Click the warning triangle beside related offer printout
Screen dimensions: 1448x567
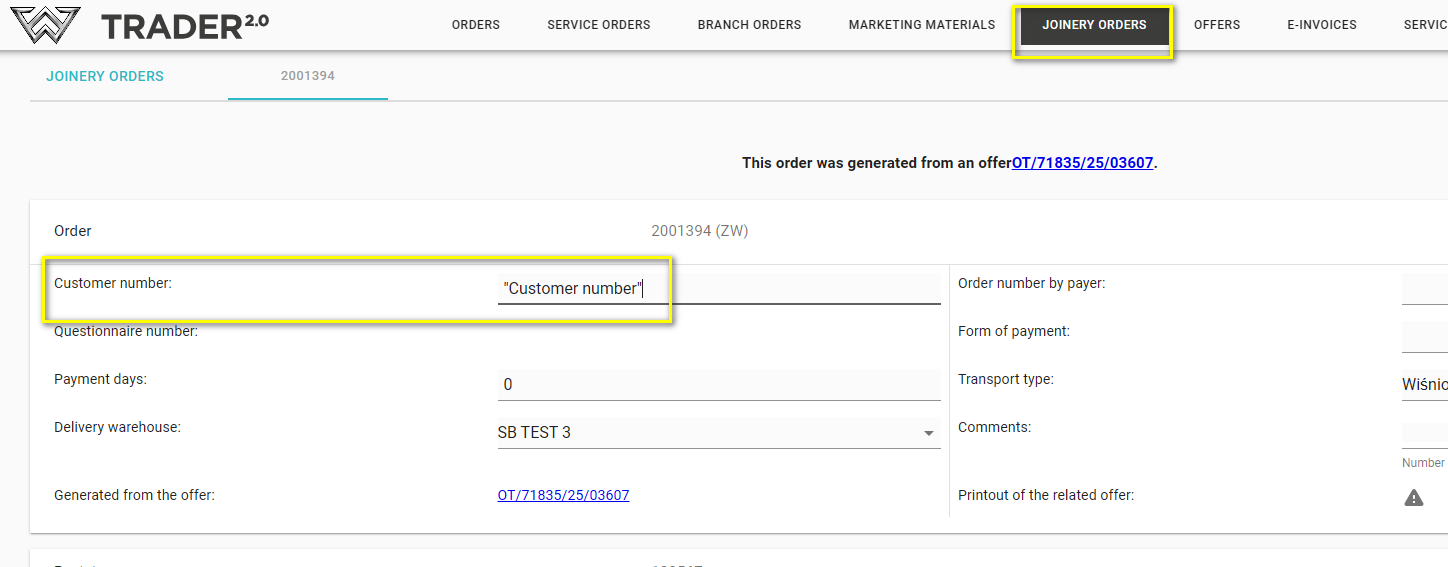(x=1413, y=497)
